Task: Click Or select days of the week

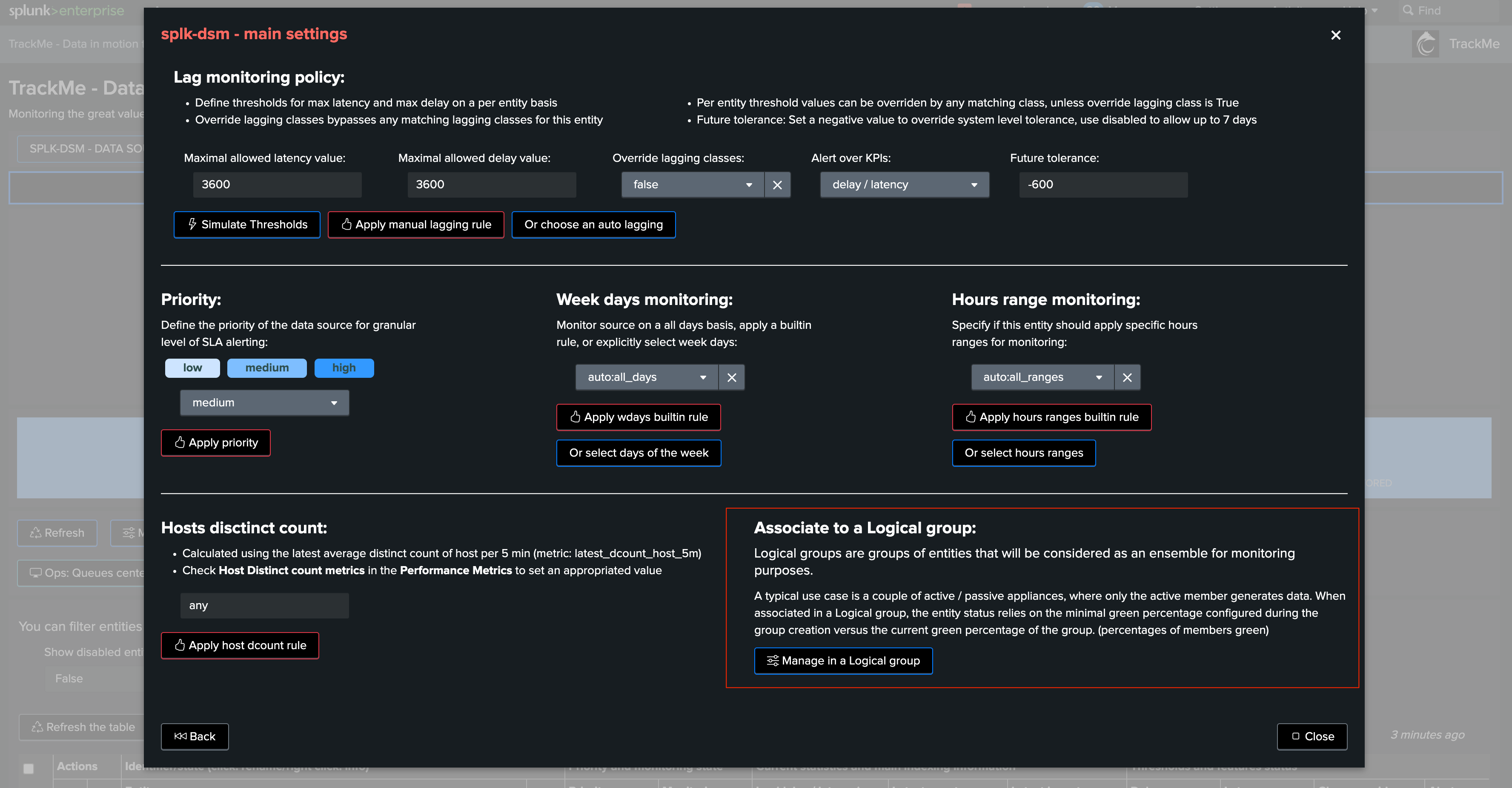Action: [x=639, y=453]
